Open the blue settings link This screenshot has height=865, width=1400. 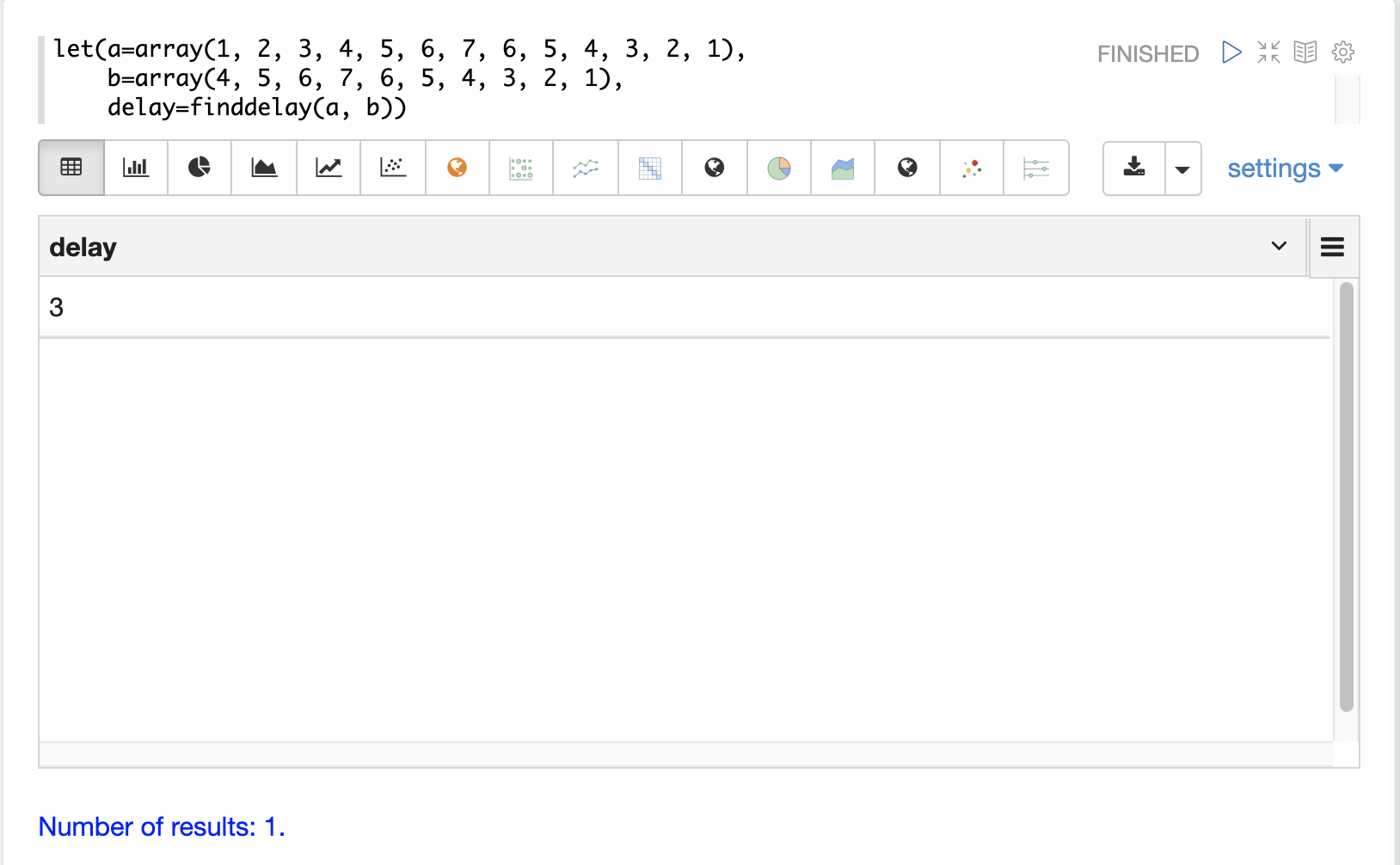click(x=1285, y=169)
